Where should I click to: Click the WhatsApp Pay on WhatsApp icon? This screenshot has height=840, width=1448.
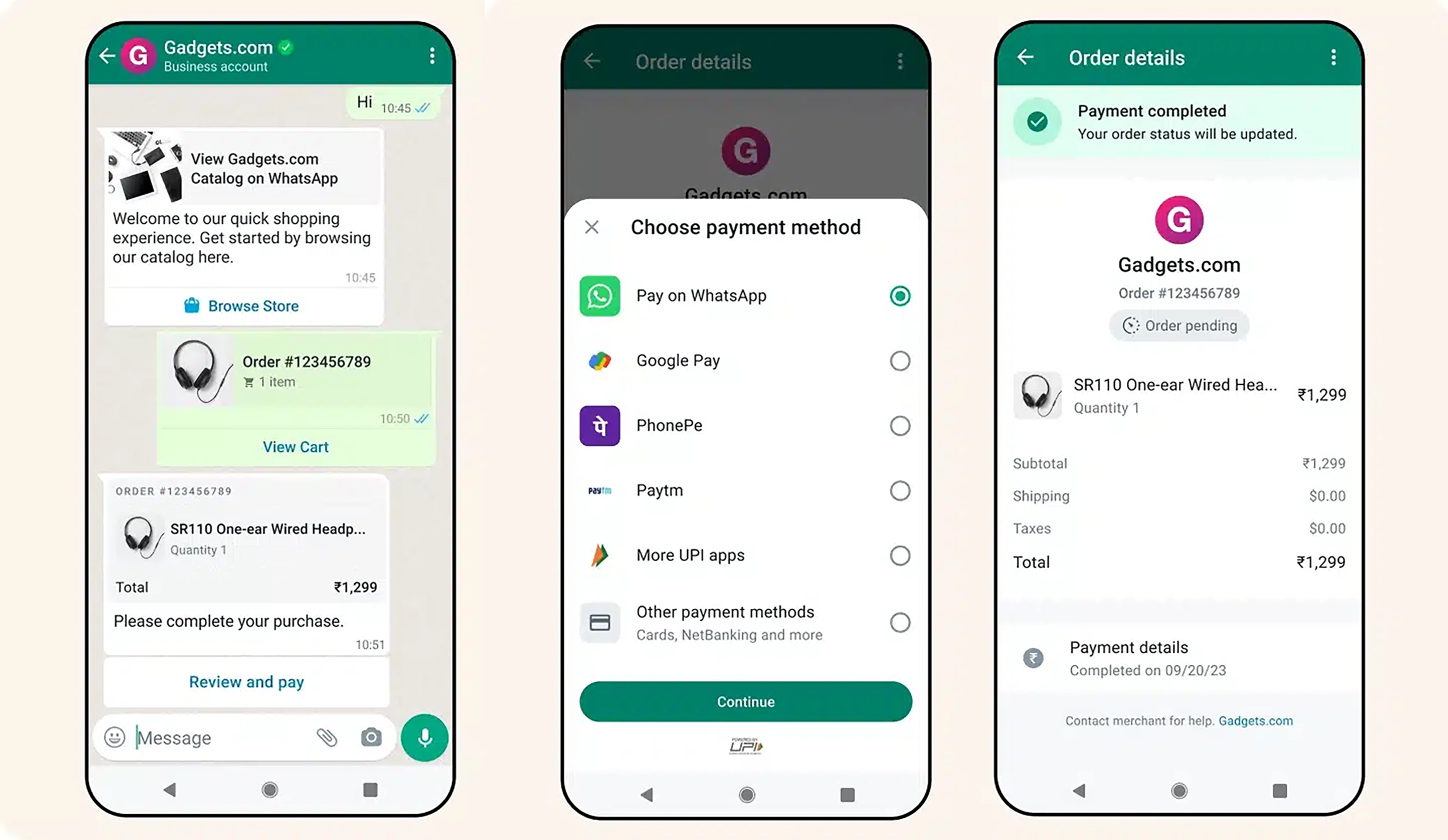(x=600, y=295)
